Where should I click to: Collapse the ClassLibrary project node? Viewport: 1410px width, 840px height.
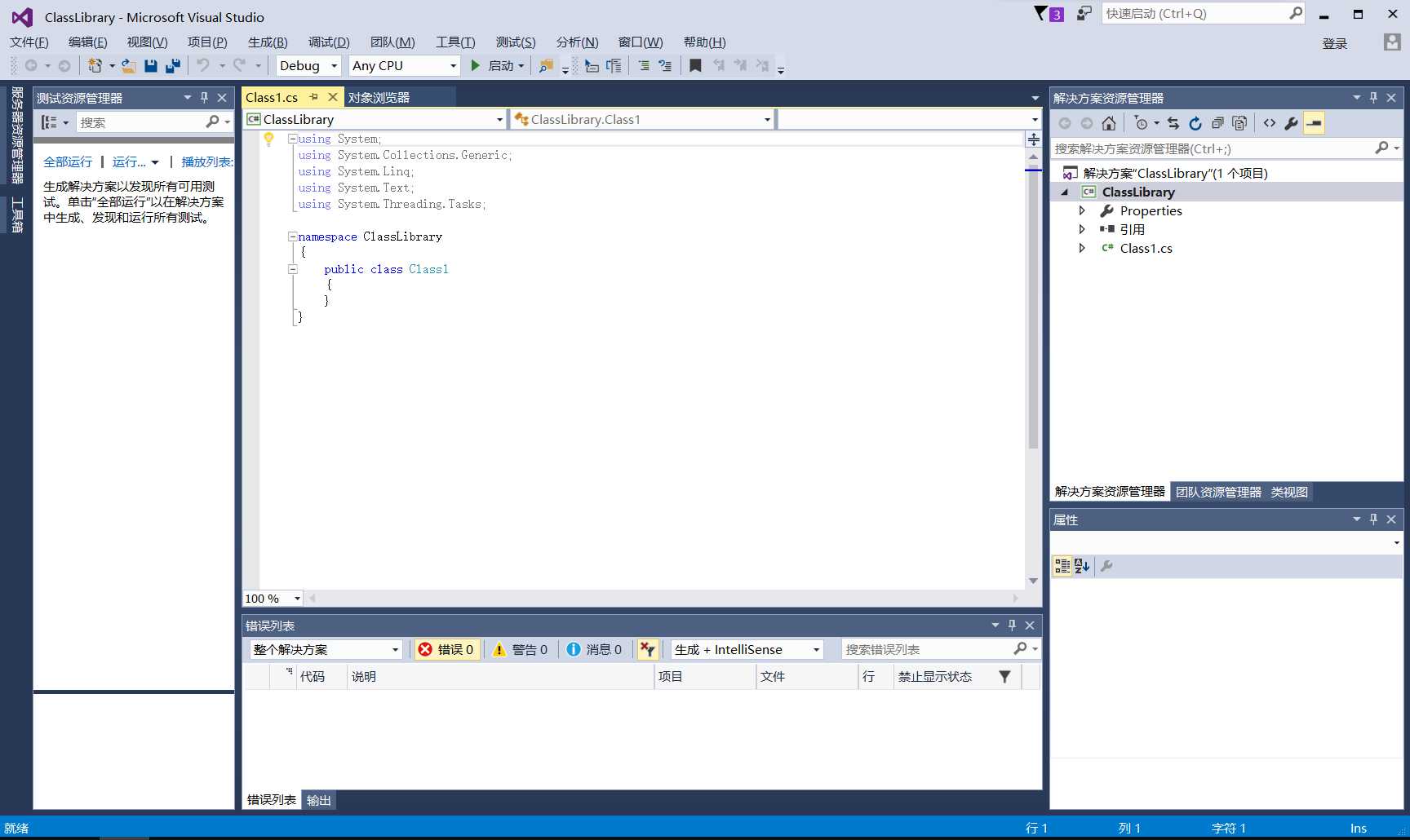tap(1064, 192)
